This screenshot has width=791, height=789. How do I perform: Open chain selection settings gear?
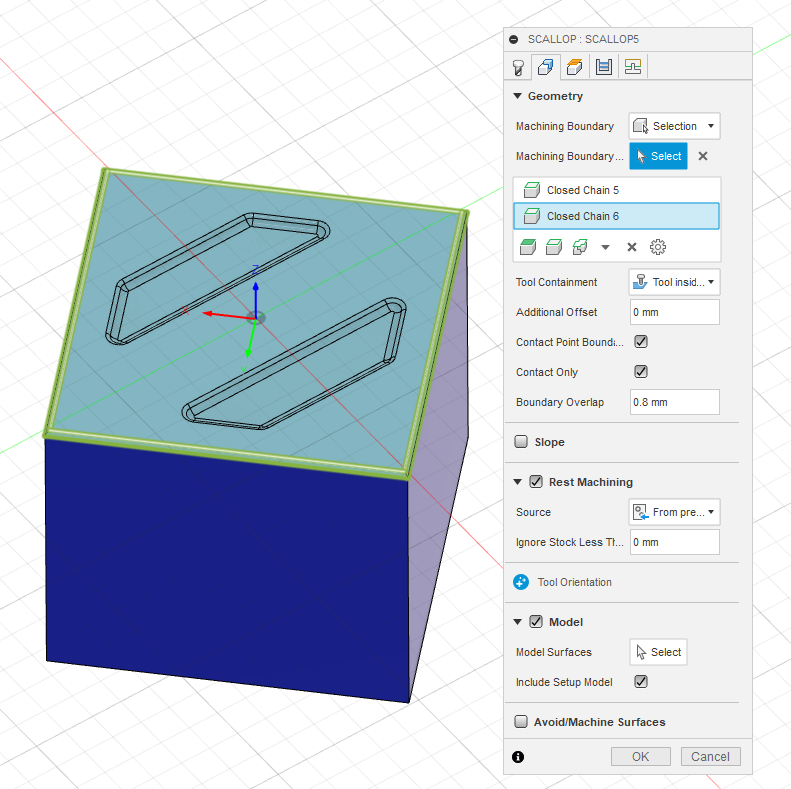[657, 247]
